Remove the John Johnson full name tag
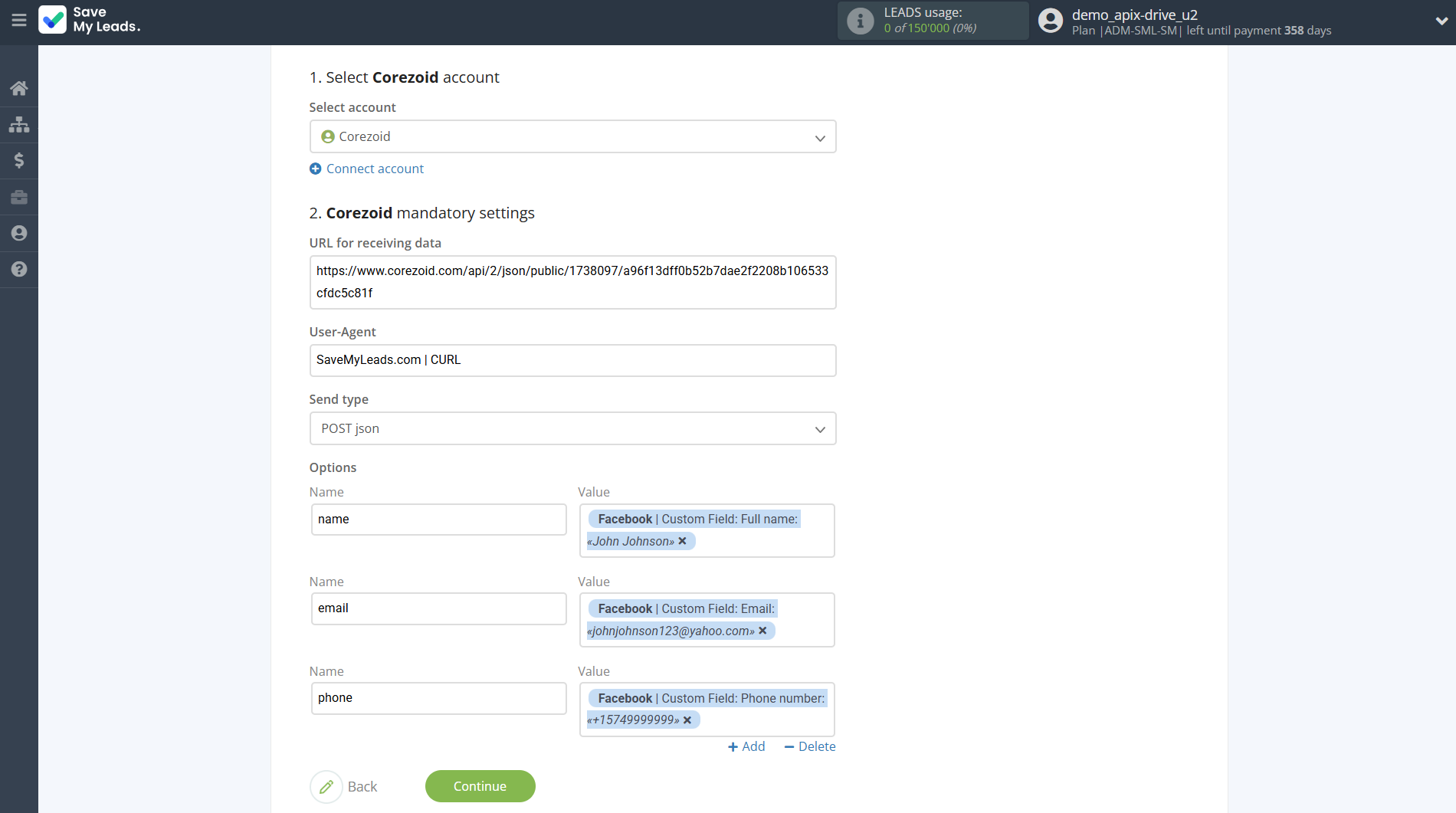1456x813 pixels. pos(682,541)
